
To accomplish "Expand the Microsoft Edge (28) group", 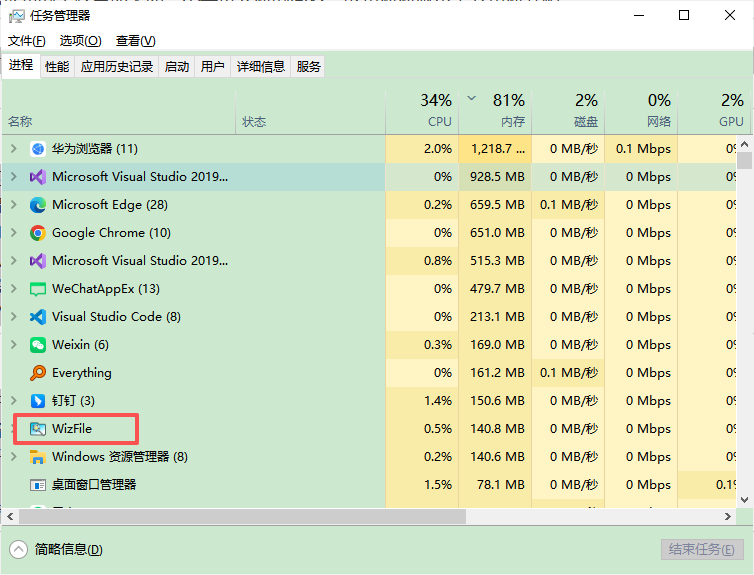I will point(14,205).
